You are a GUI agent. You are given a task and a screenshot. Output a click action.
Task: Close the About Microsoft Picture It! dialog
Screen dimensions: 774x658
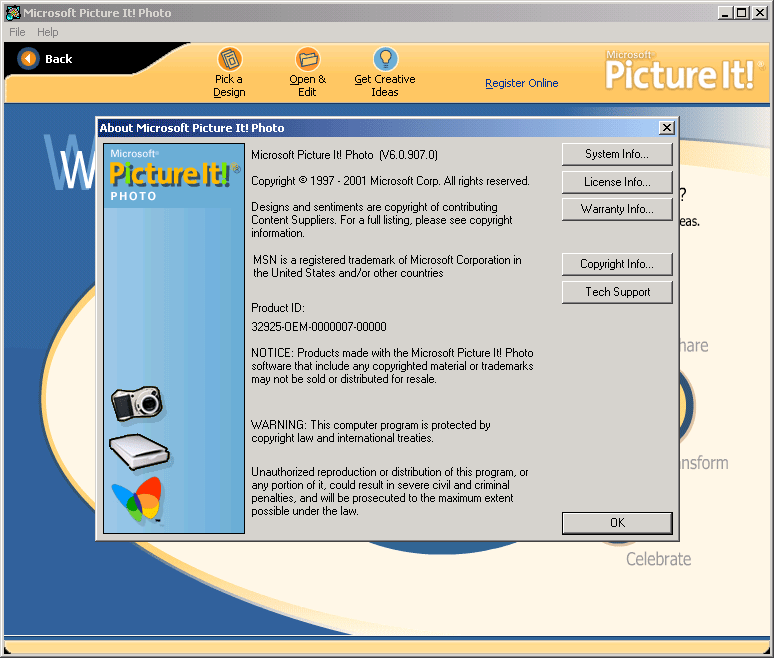(667, 128)
